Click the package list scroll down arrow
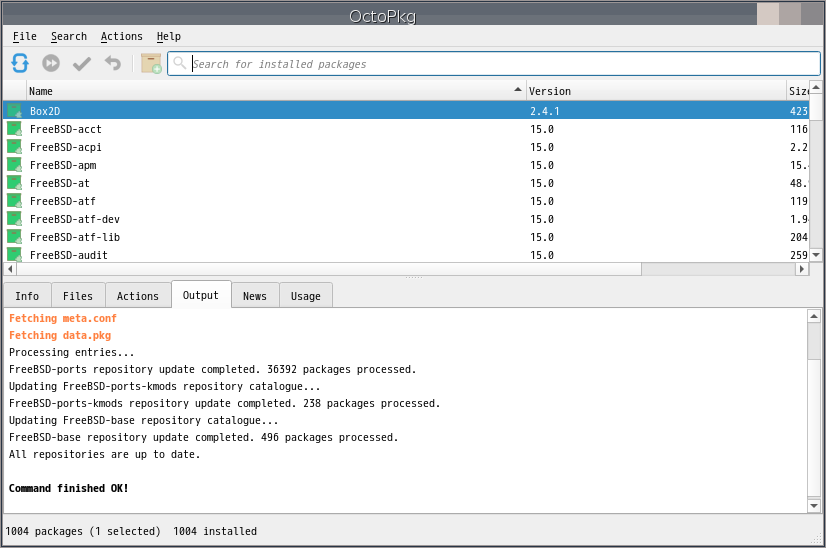Image resolution: width=826 pixels, height=548 pixels. [816, 255]
